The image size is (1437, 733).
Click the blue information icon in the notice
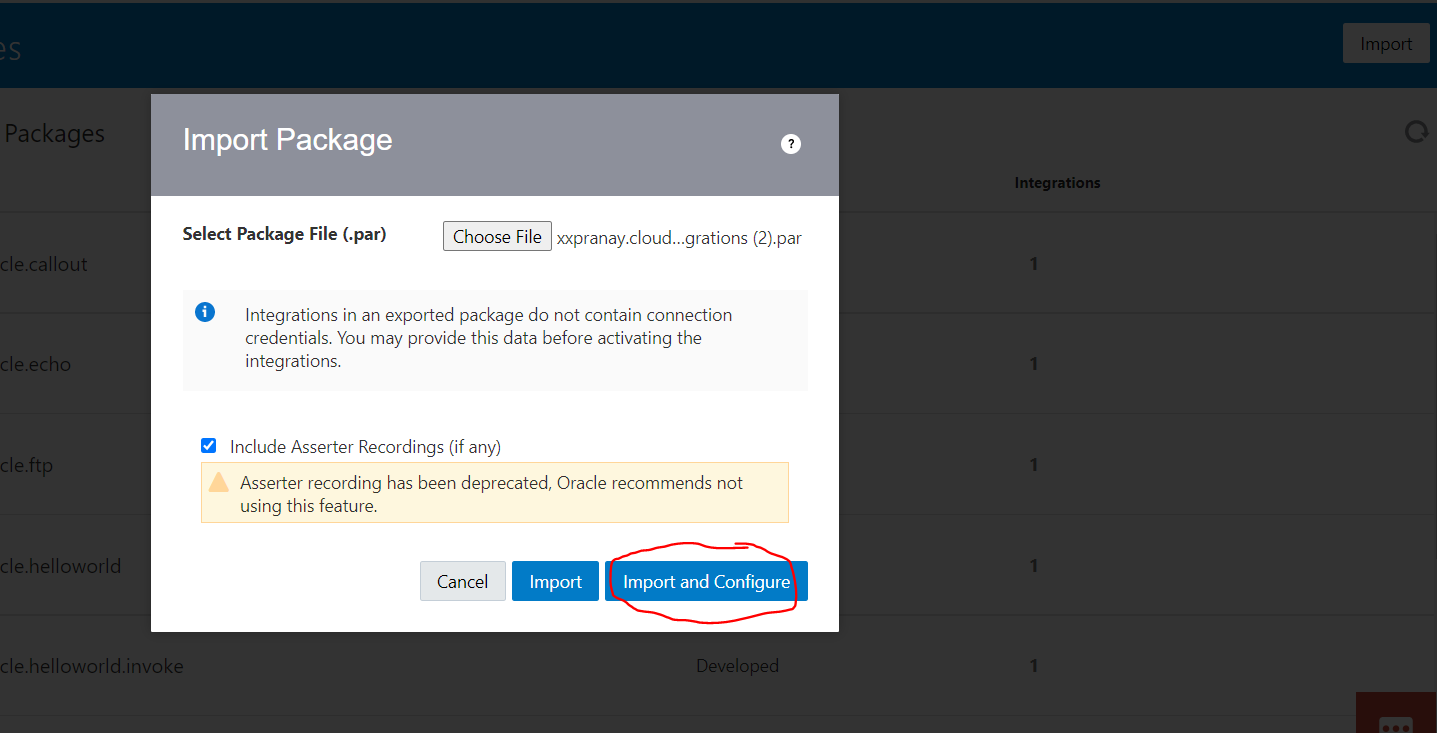(205, 313)
